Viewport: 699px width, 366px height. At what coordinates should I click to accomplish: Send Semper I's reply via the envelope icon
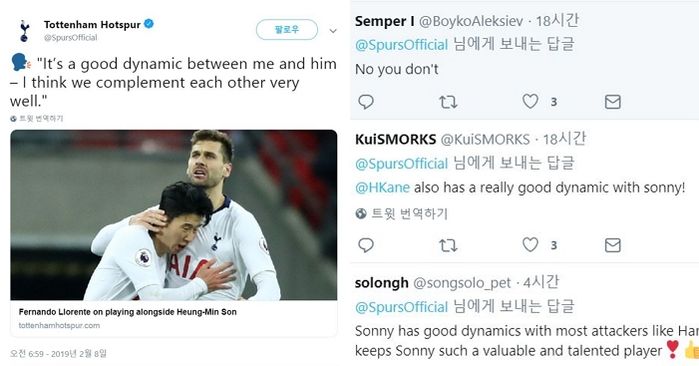pos(613,102)
